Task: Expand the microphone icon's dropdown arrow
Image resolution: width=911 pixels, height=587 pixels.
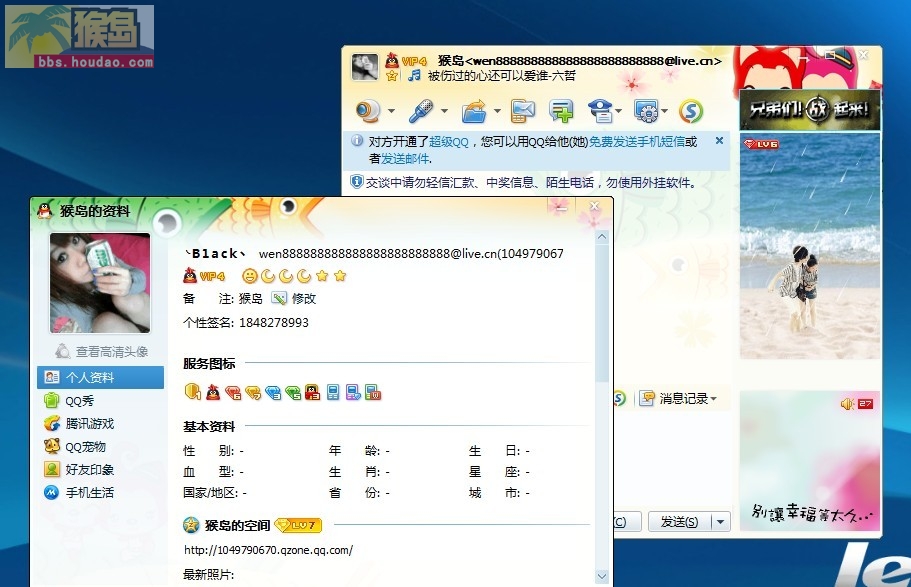Action: coord(444,110)
